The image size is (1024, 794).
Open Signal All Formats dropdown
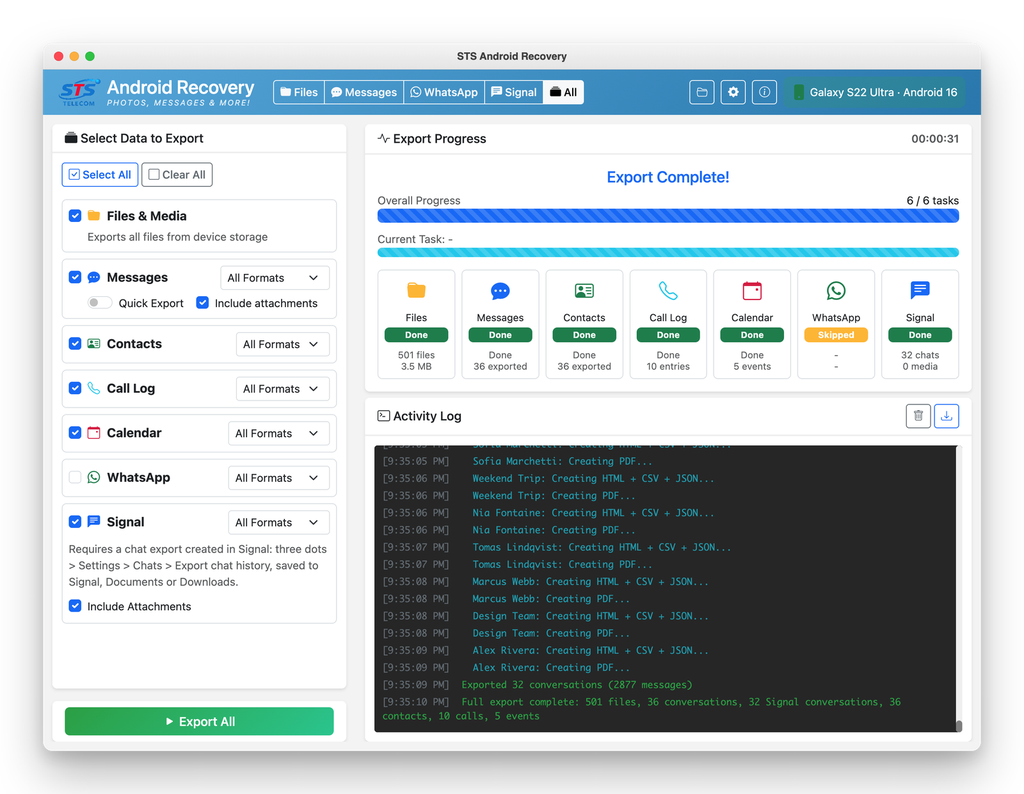(x=278, y=522)
